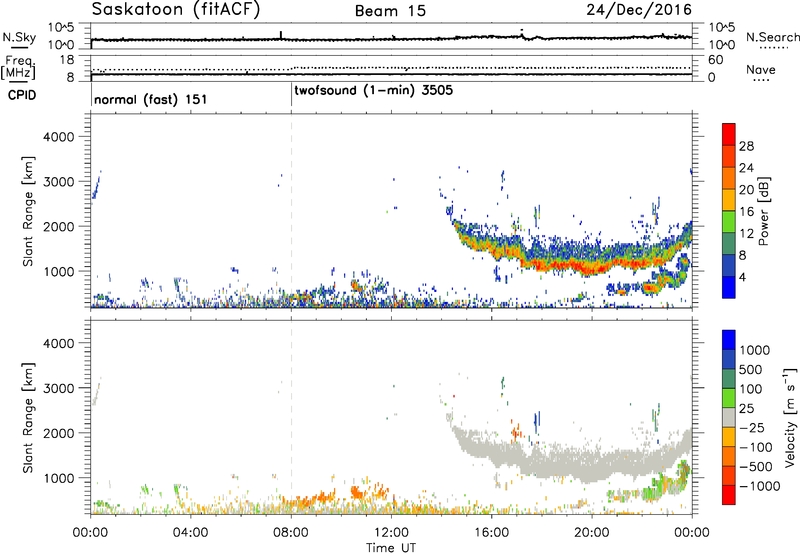800x554 pixels.
Task: Click 'Power [dB]' color bar label
Action: click(764, 211)
